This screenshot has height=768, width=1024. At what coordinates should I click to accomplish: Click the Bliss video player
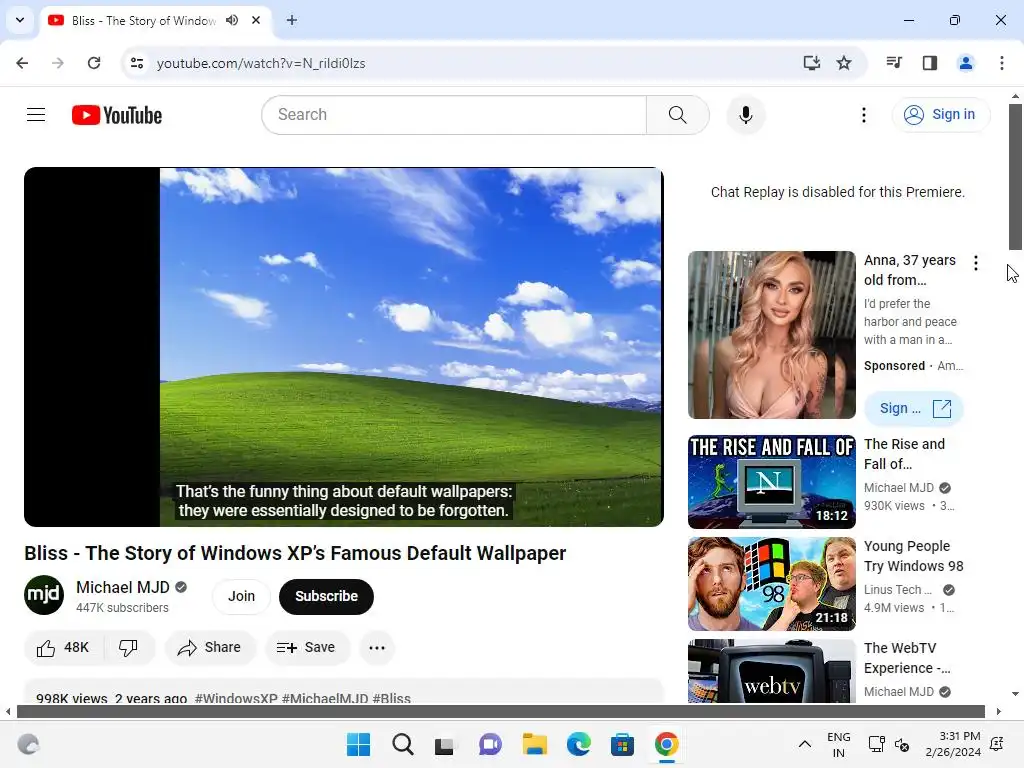tap(344, 347)
